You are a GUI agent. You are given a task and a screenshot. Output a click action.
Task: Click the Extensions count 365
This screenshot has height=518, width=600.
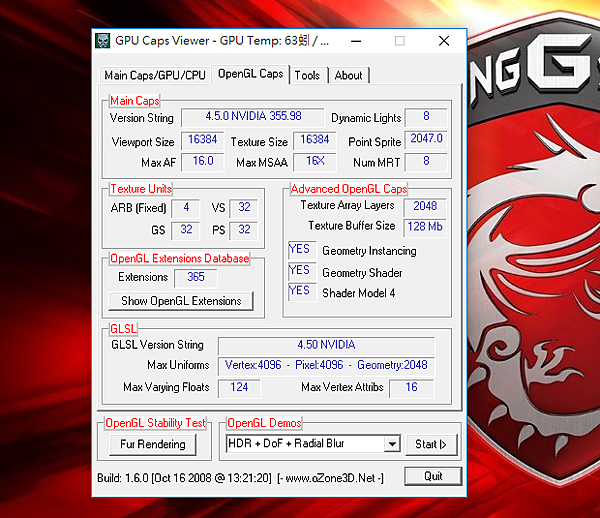pos(196,278)
